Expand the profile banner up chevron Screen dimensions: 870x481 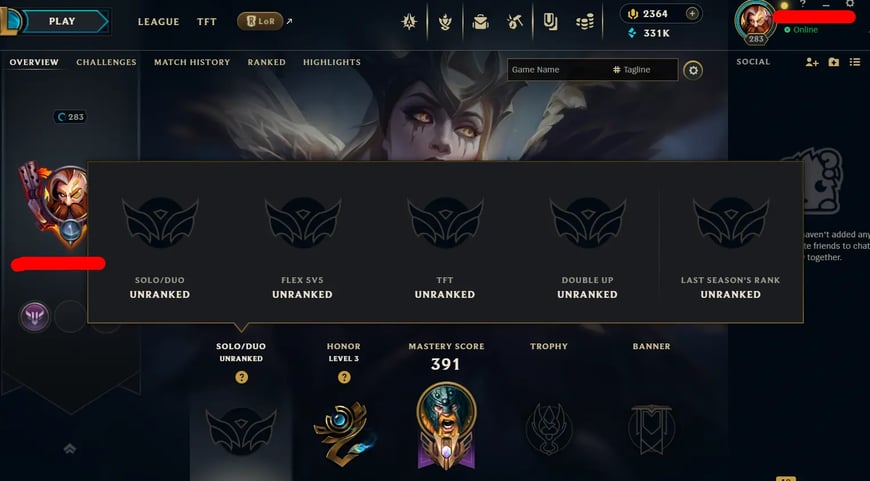click(70, 448)
